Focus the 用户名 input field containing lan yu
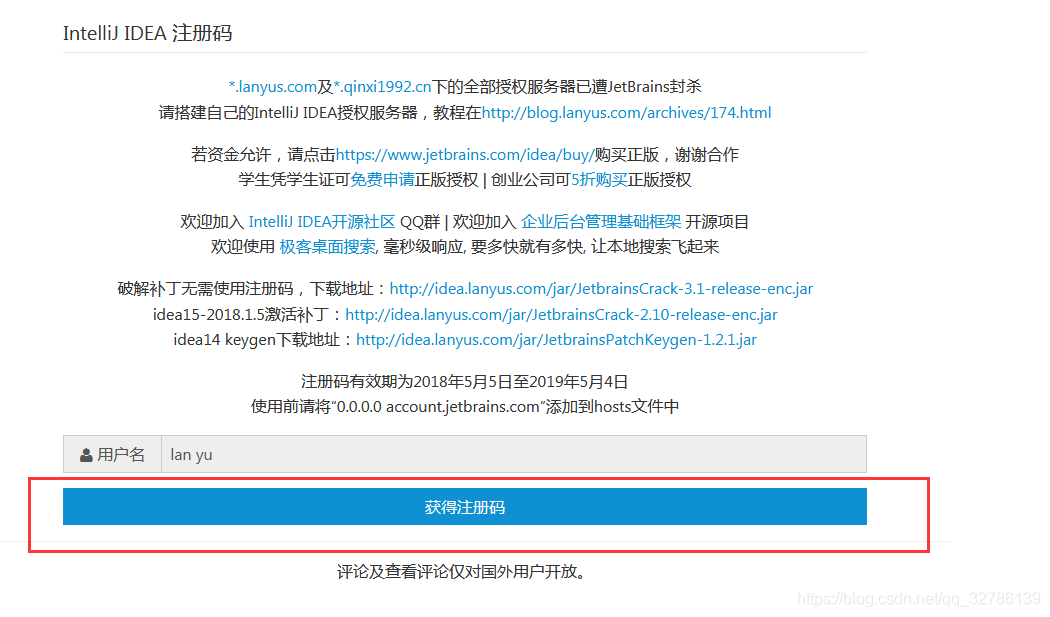The height and width of the screenshot is (617, 1050). [514, 454]
